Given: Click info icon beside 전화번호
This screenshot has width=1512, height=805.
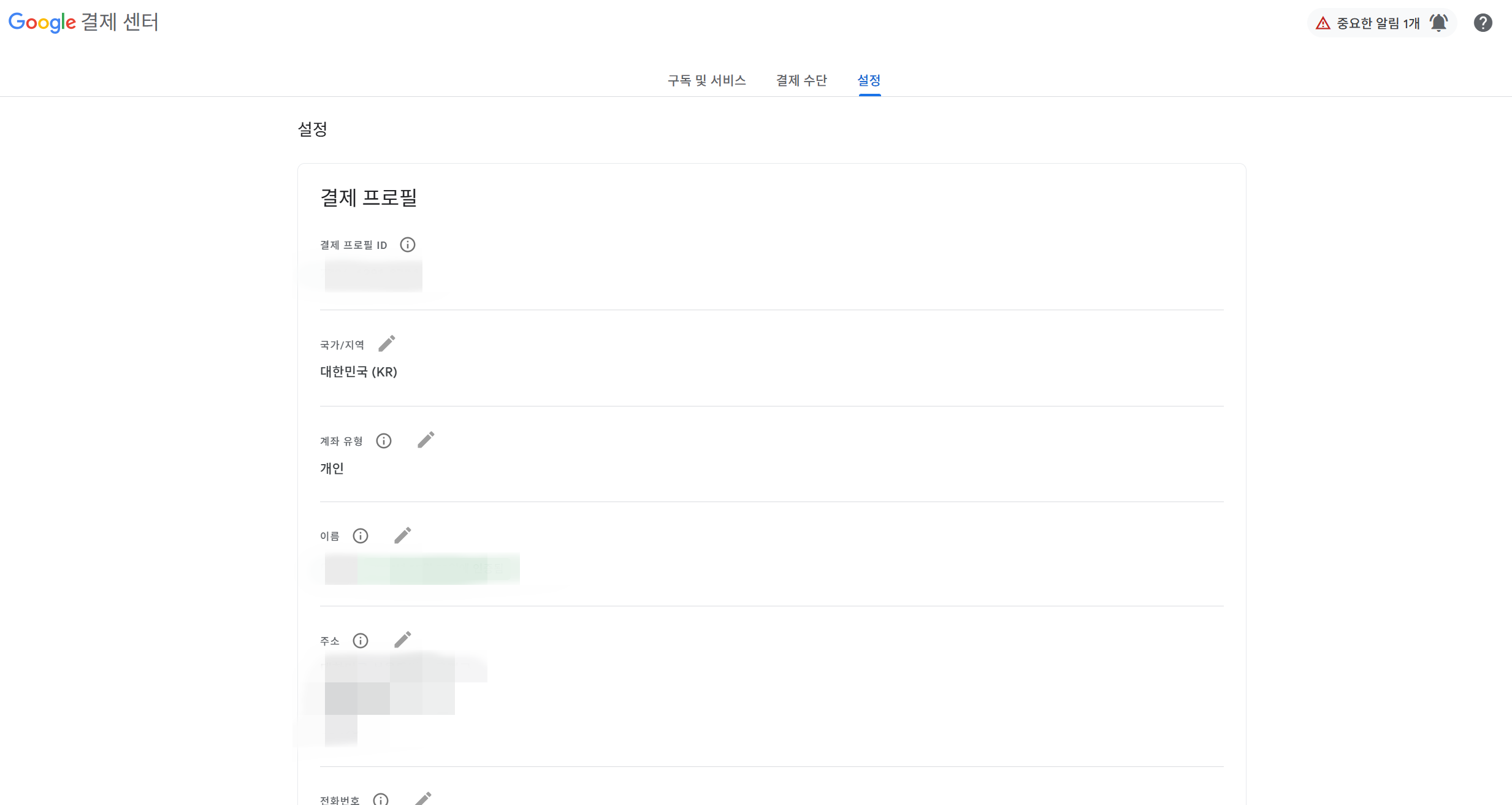Looking at the screenshot, I should pos(381,799).
